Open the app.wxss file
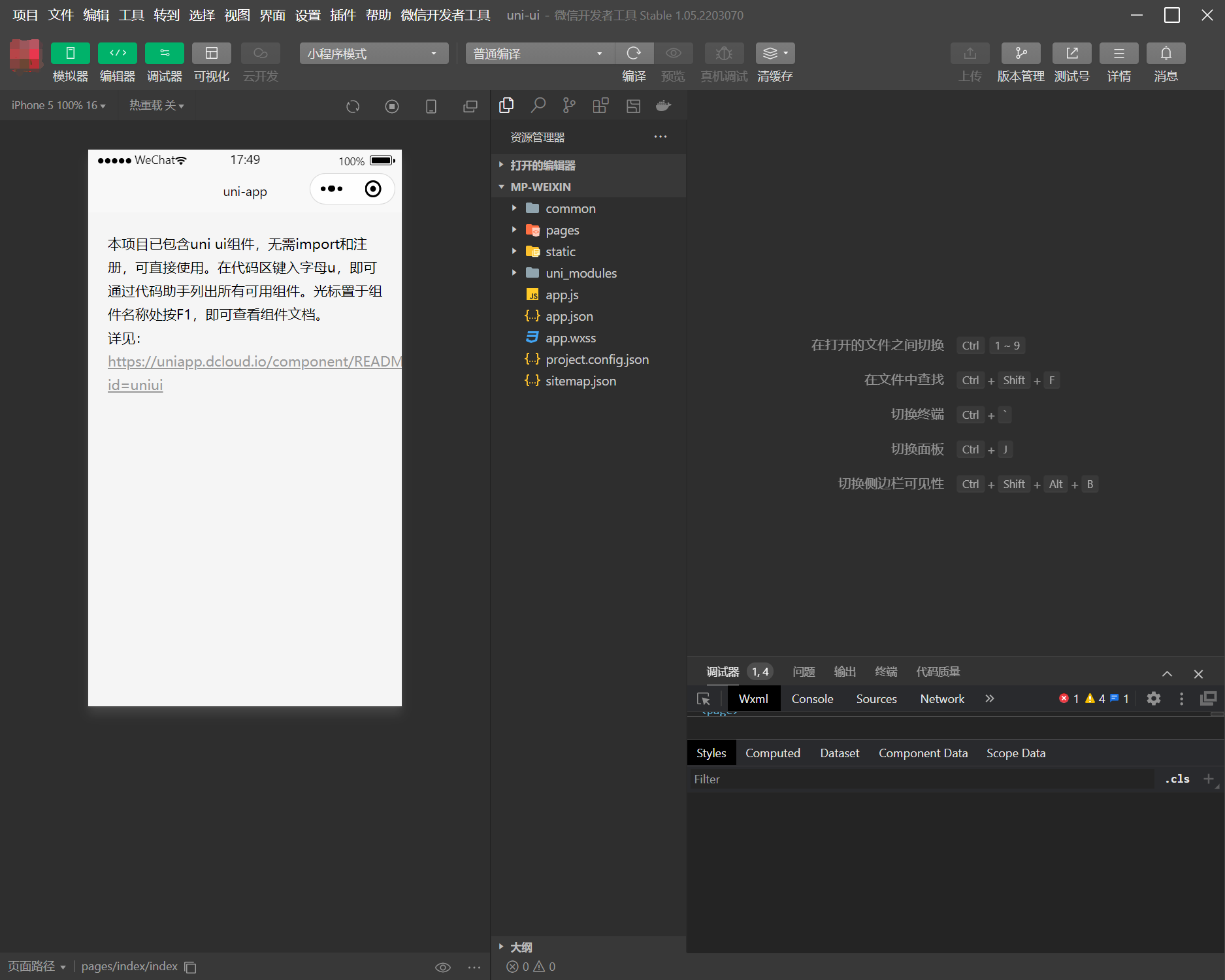Image resolution: width=1225 pixels, height=980 pixels. pos(588,338)
